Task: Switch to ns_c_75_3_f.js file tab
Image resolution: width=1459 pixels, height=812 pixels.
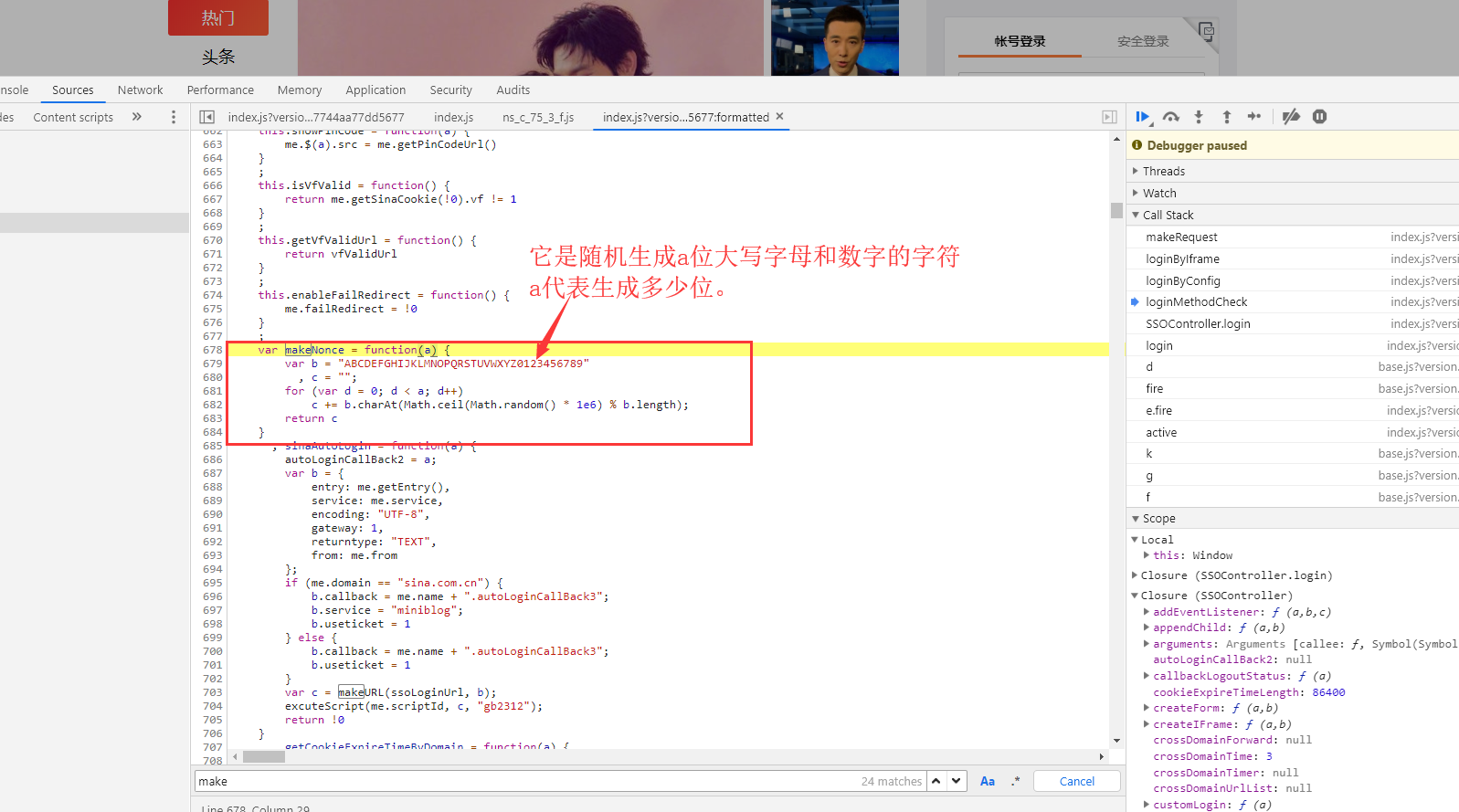Action: click(x=538, y=117)
